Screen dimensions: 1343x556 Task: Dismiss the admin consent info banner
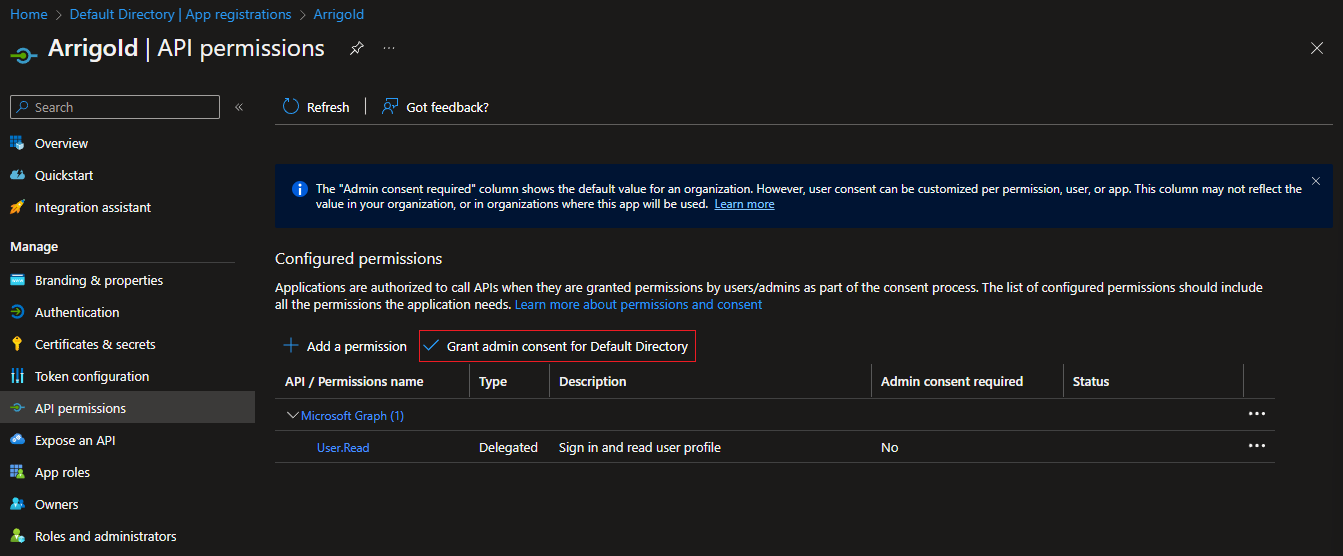[x=1315, y=181]
